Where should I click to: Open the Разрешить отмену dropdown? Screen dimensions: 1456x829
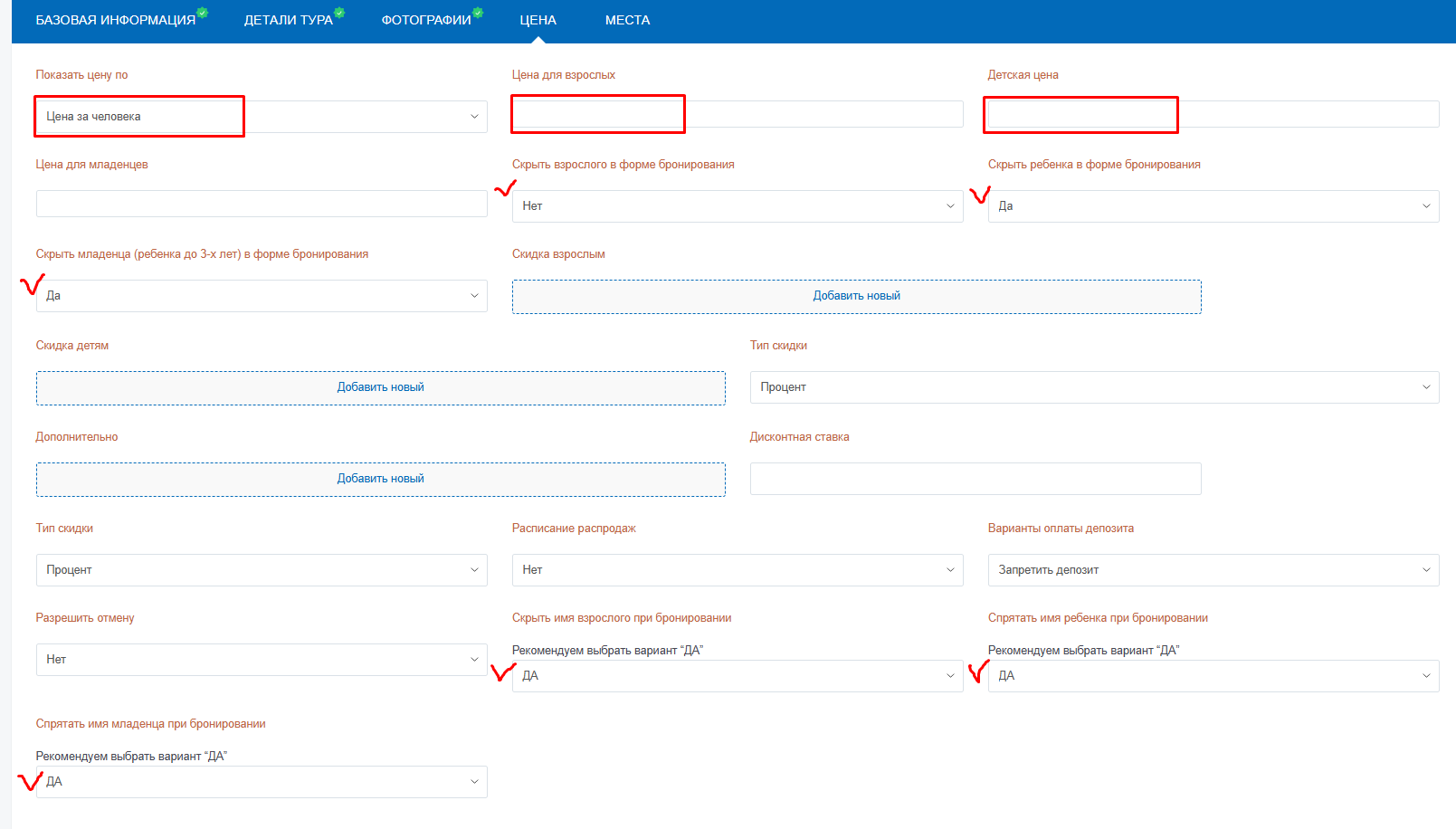pyautogui.click(x=262, y=660)
